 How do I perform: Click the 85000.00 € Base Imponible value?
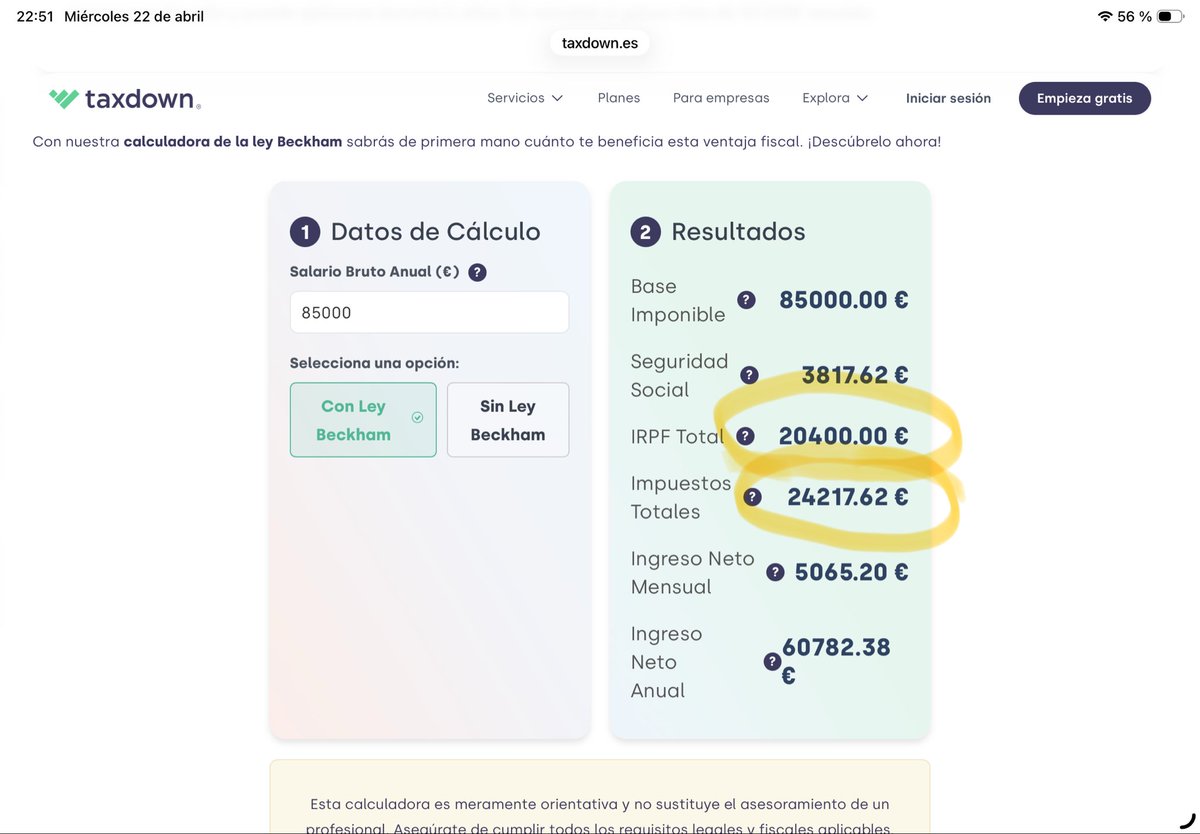(844, 300)
